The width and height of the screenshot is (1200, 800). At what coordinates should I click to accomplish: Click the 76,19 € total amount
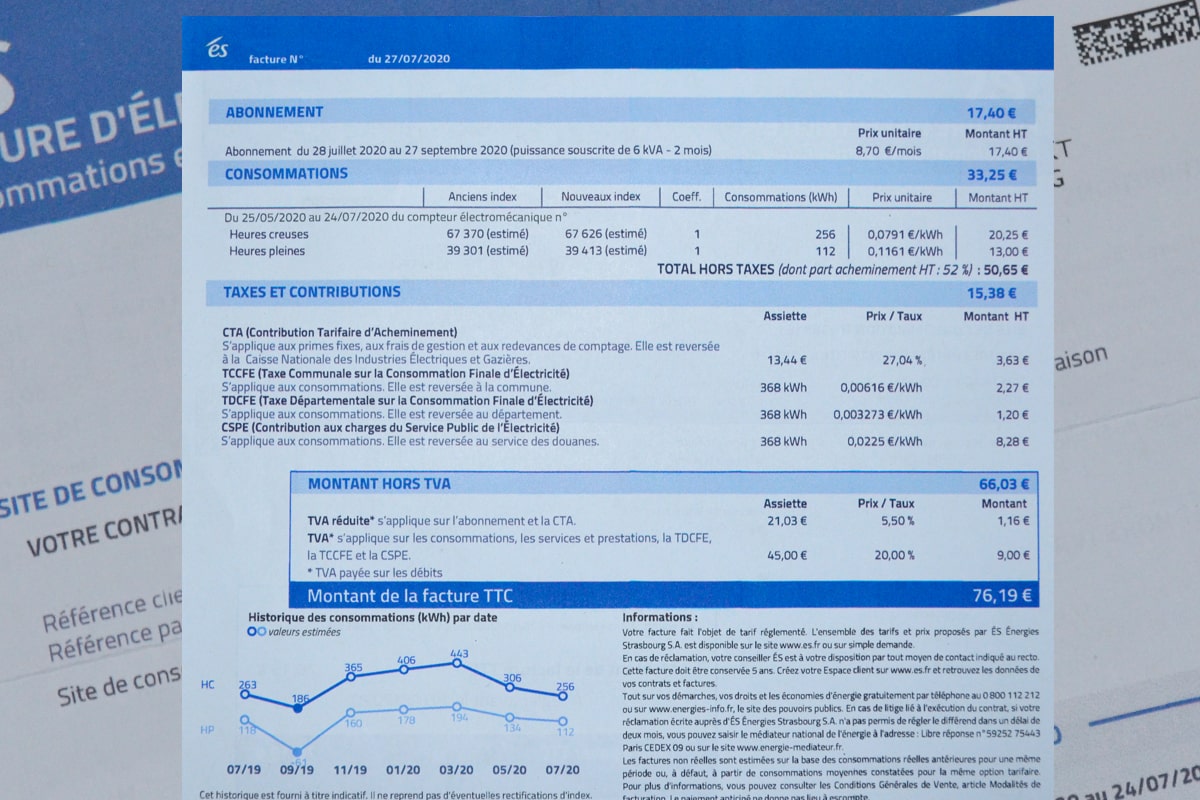pos(1001,596)
